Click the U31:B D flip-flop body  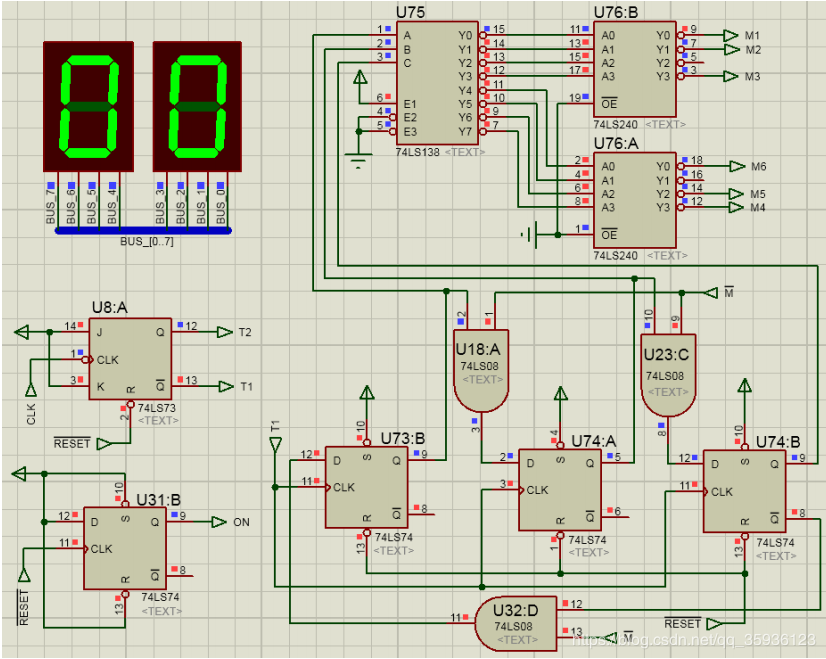click(125, 548)
